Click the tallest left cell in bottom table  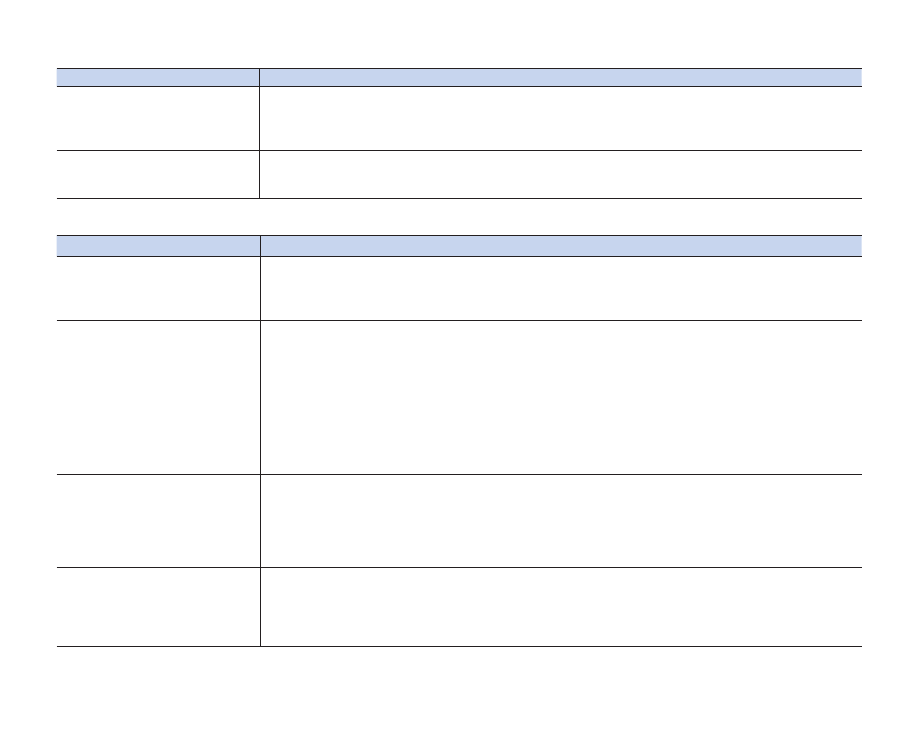point(157,397)
